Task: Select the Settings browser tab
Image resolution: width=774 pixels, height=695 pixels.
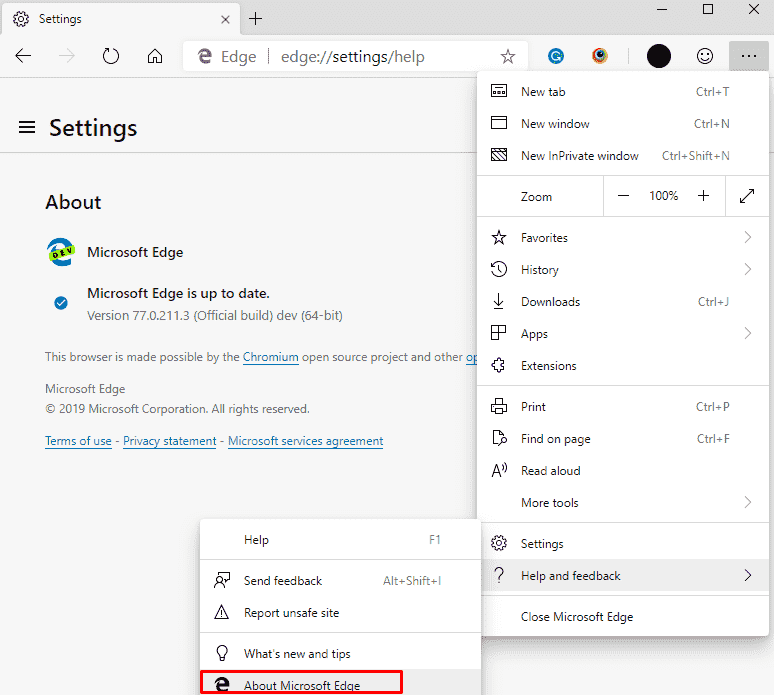Action: coord(121,19)
